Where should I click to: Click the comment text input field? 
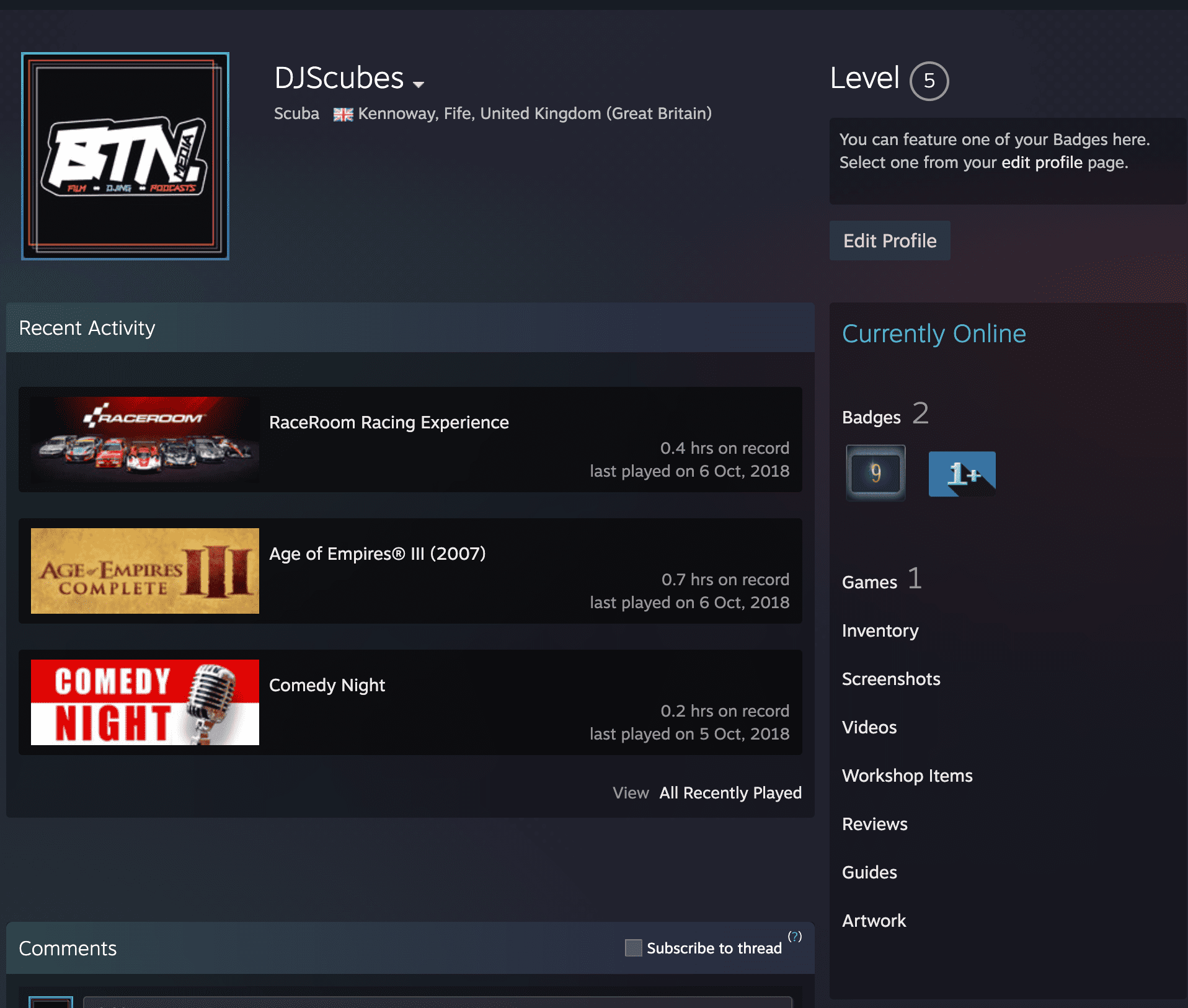click(x=437, y=1002)
